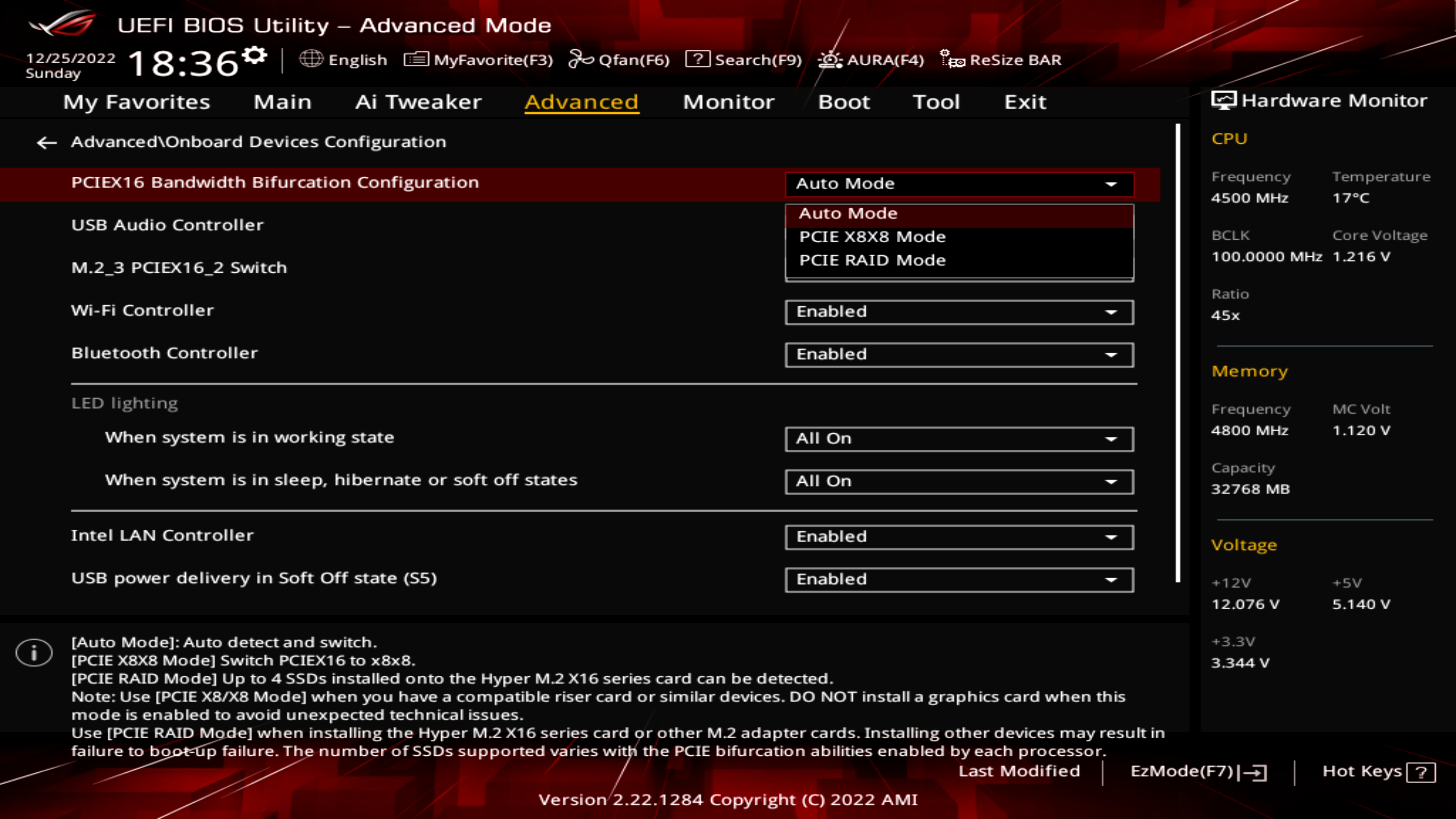Viewport: 1456px width, 819px height.
Task: Open the MyFavorite(F3) icon
Action: click(x=416, y=60)
